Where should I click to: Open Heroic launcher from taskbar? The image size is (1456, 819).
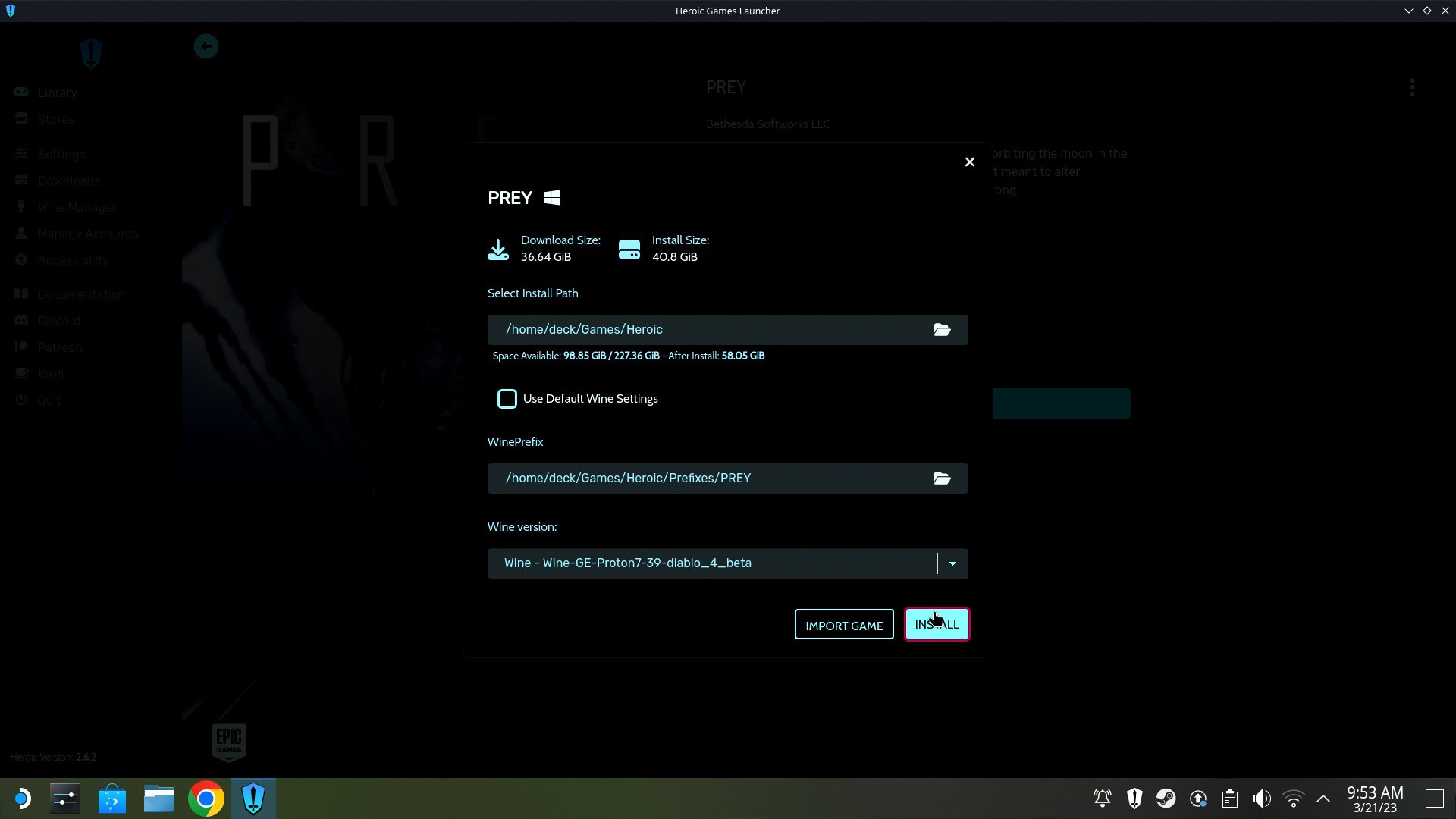[253, 799]
